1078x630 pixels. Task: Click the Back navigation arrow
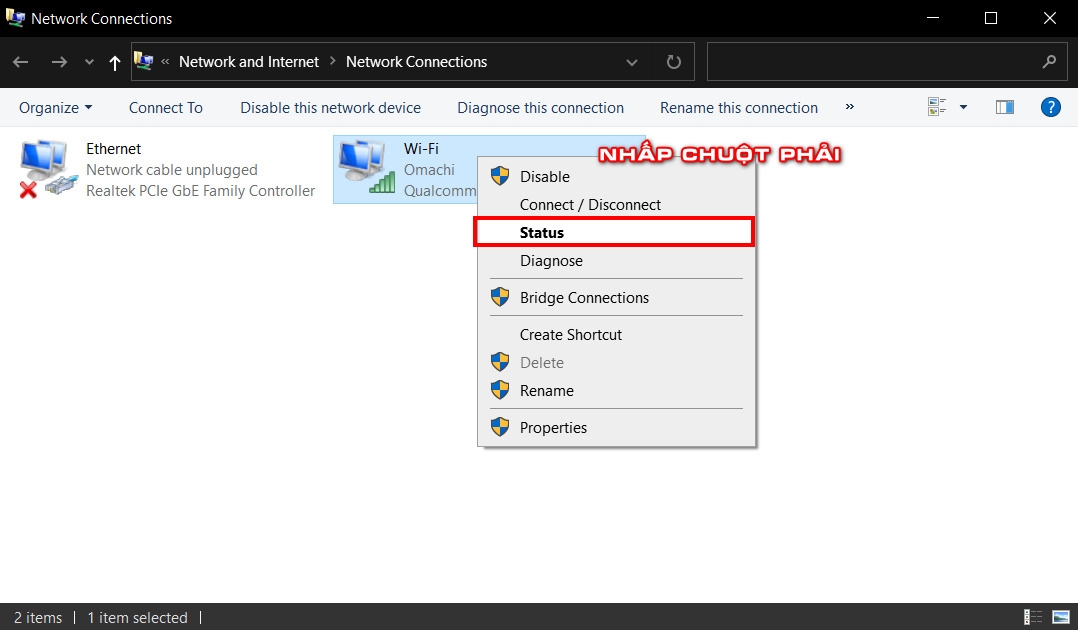pyautogui.click(x=21, y=62)
